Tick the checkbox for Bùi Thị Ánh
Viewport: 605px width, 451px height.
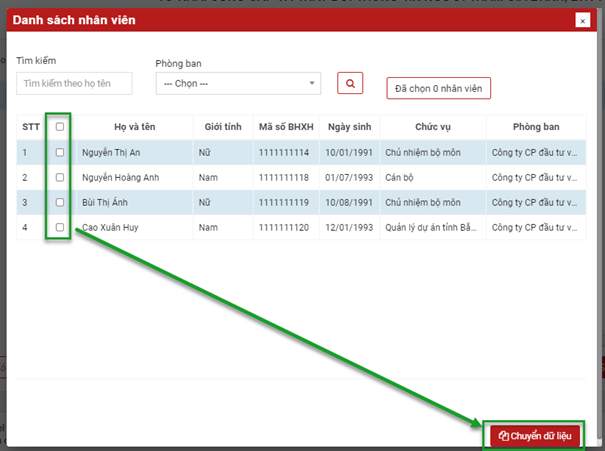60,202
